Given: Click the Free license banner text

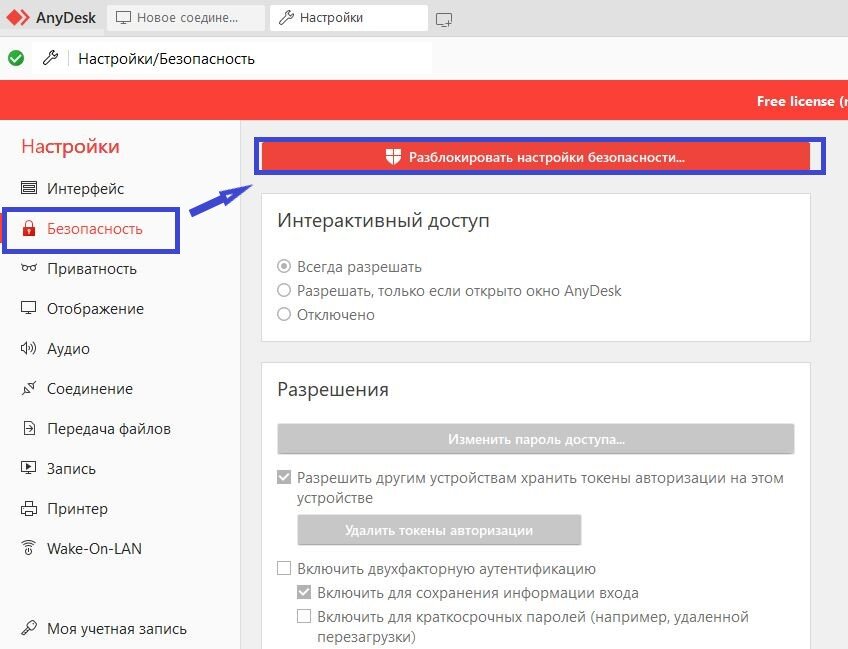Looking at the screenshot, I should 801,101.
